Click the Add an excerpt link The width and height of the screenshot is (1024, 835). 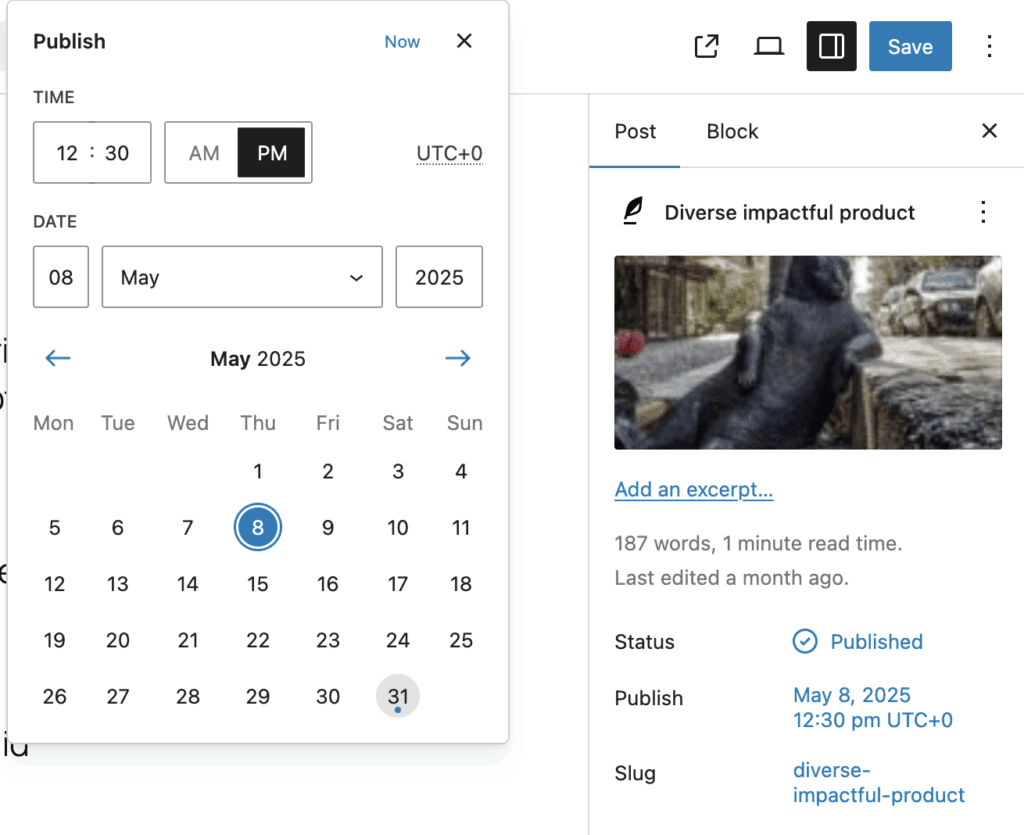(693, 489)
